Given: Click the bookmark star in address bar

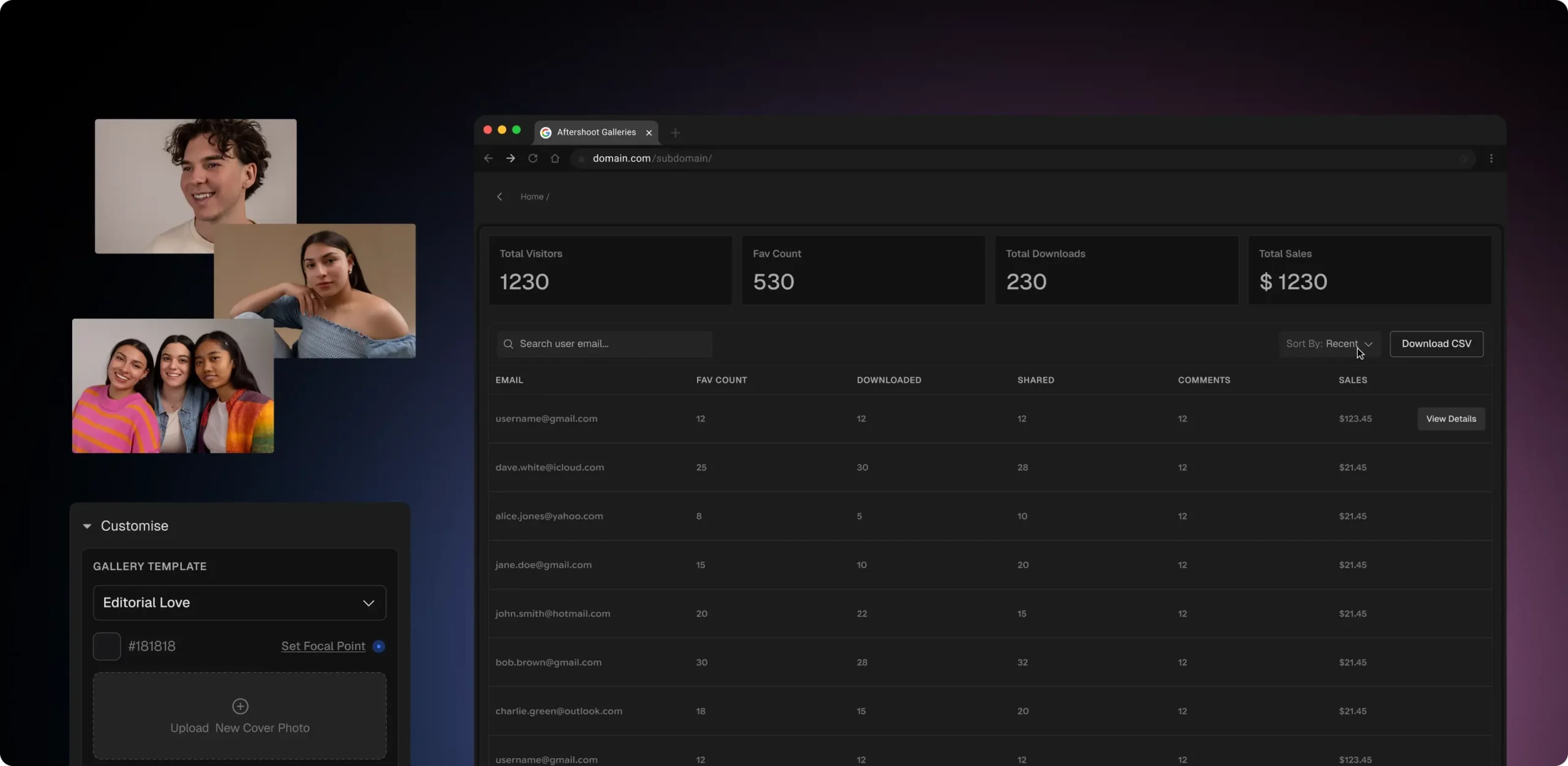Looking at the screenshot, I should 1464,159.
